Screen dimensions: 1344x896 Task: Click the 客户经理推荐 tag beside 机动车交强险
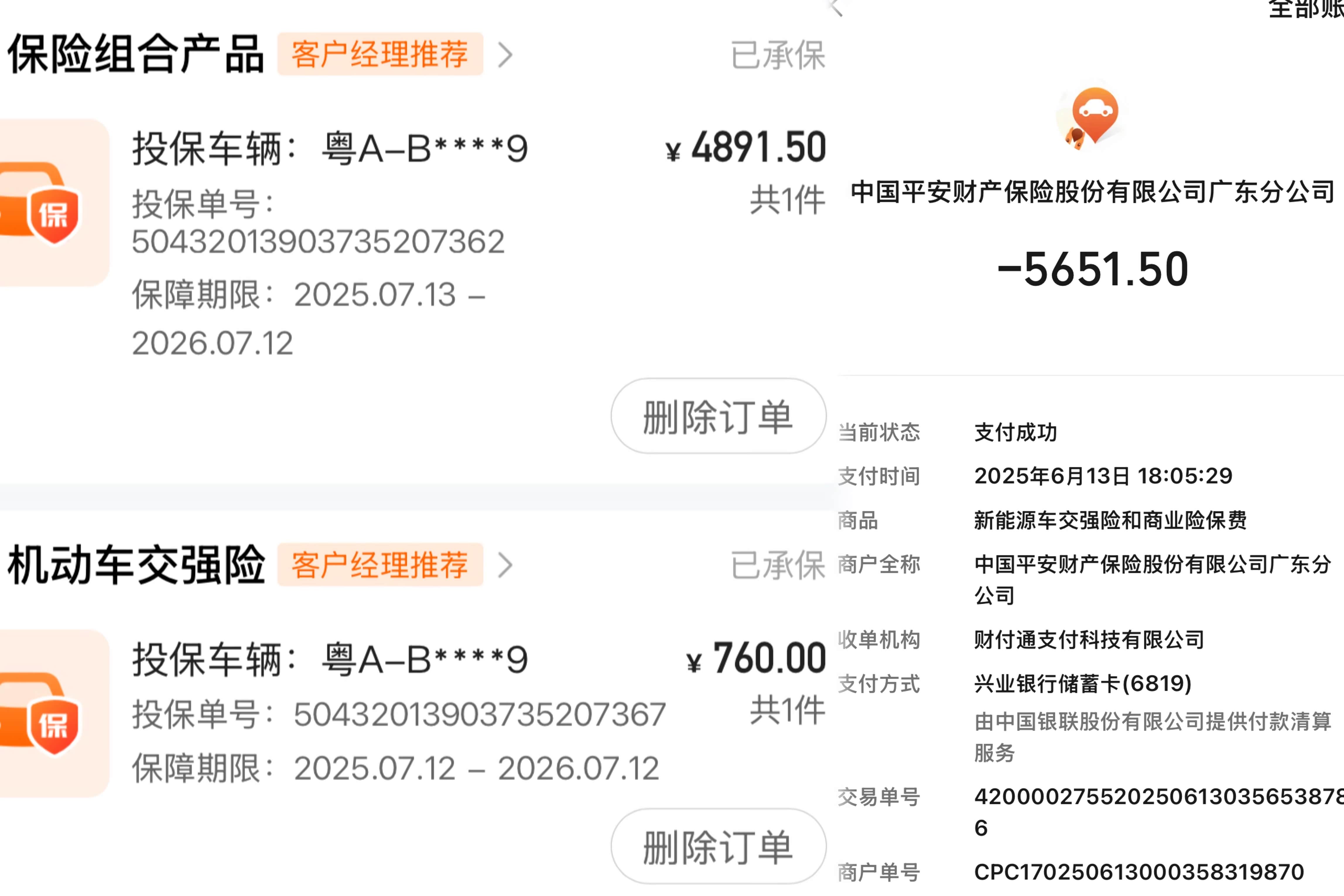pos(380,565)
